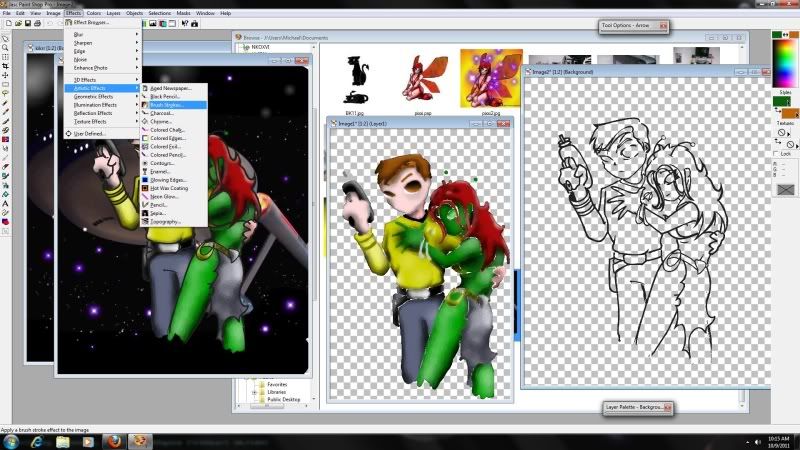Pick a color from the rainbow color picker
The height and width of the screenshot is (450, 800).
tap(785, 58)
